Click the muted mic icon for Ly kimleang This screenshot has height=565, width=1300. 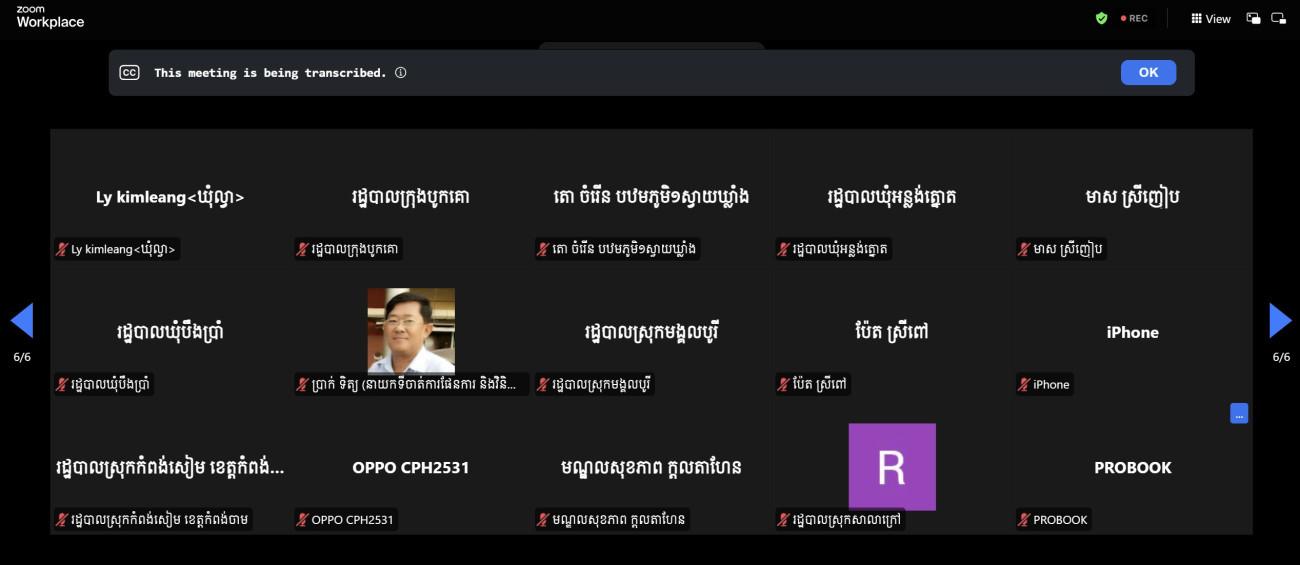coord(62,250)
